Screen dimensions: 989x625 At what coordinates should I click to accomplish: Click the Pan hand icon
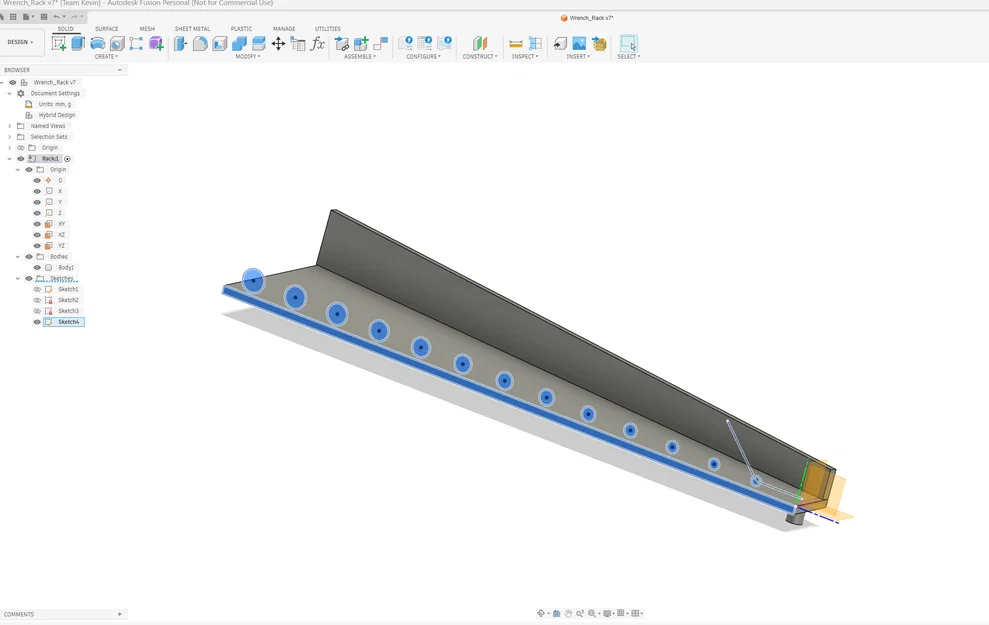coord(568,613)
